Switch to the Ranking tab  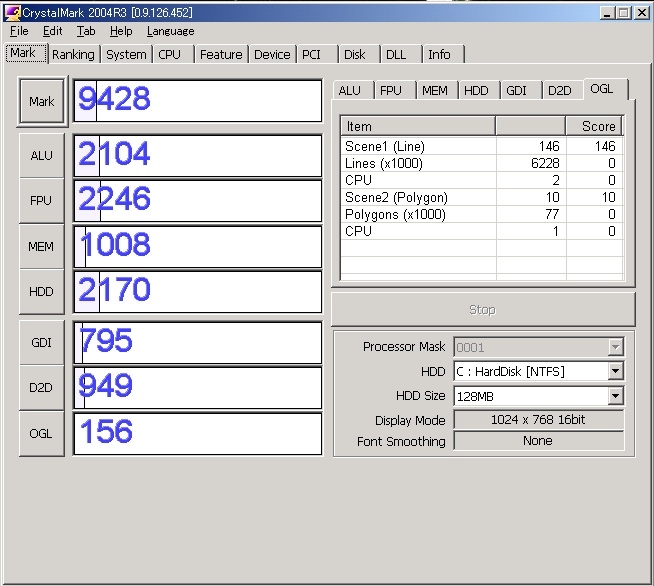73,55
